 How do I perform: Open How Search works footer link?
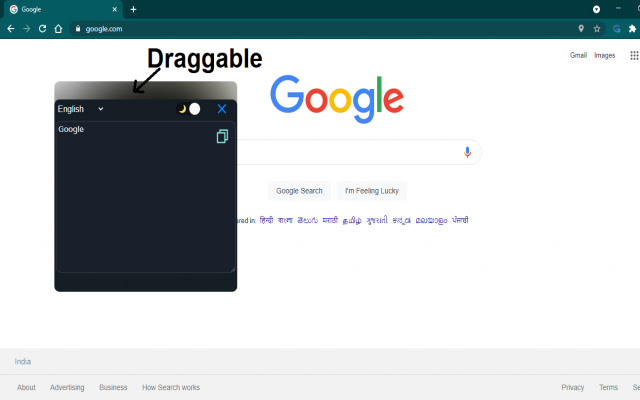pos(171,387)
